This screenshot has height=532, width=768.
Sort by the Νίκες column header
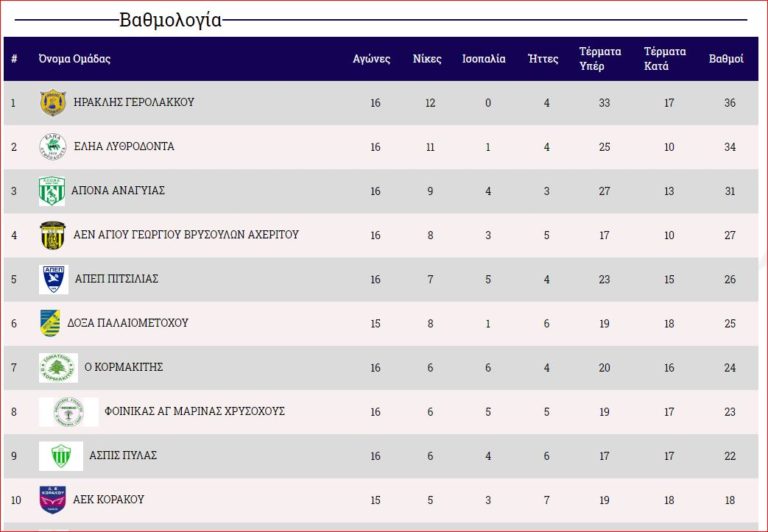pos(427,59)
